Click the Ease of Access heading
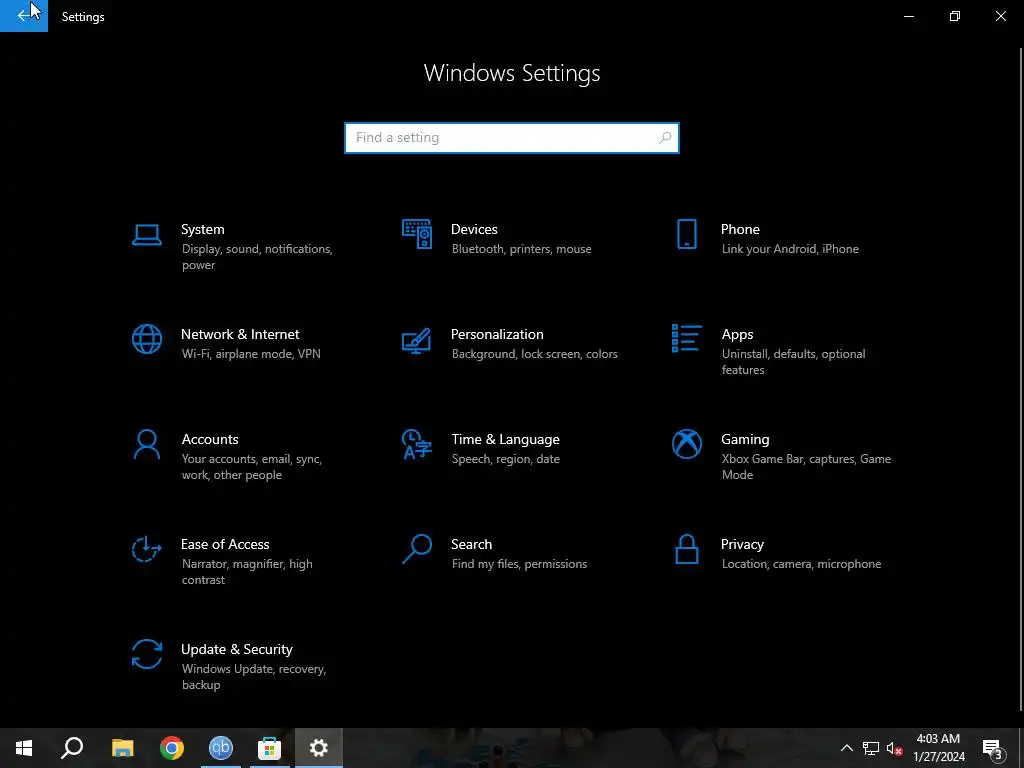Image resolution: width=1024 pixels, height=768 pixels. (x=225, y=545)
